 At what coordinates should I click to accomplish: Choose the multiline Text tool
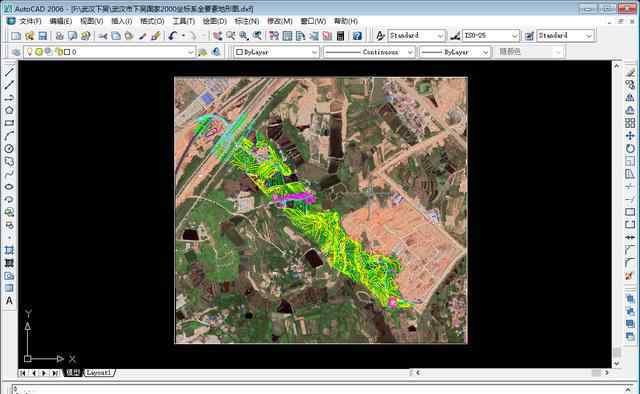click(9, 301)
